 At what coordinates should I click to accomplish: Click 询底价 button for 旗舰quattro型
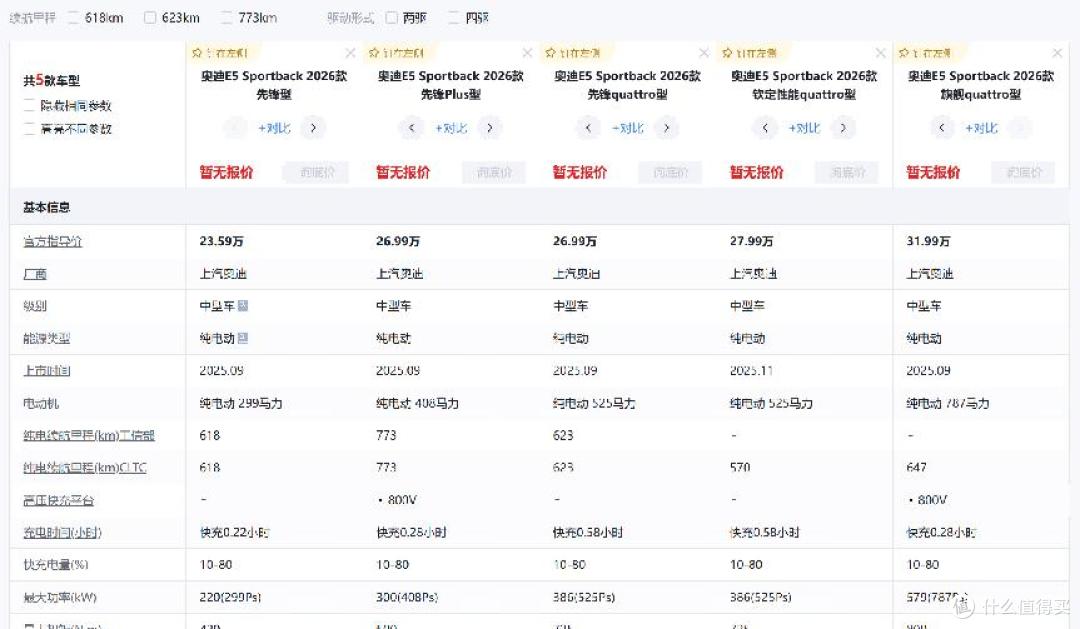click(x=1024, y=172)
